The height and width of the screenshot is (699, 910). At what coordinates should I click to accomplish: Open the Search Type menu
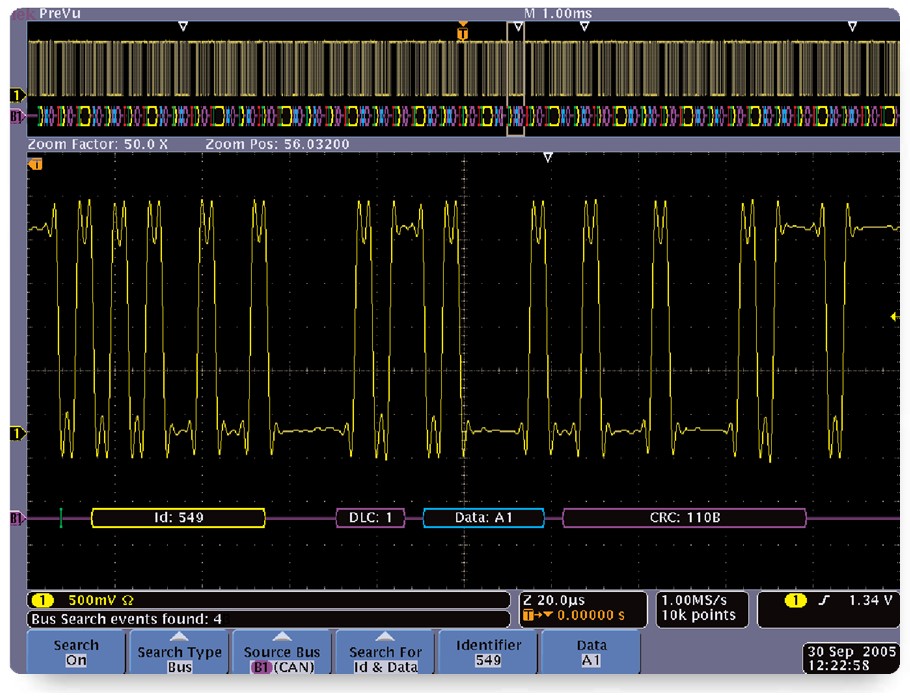[x=180, y=653]
